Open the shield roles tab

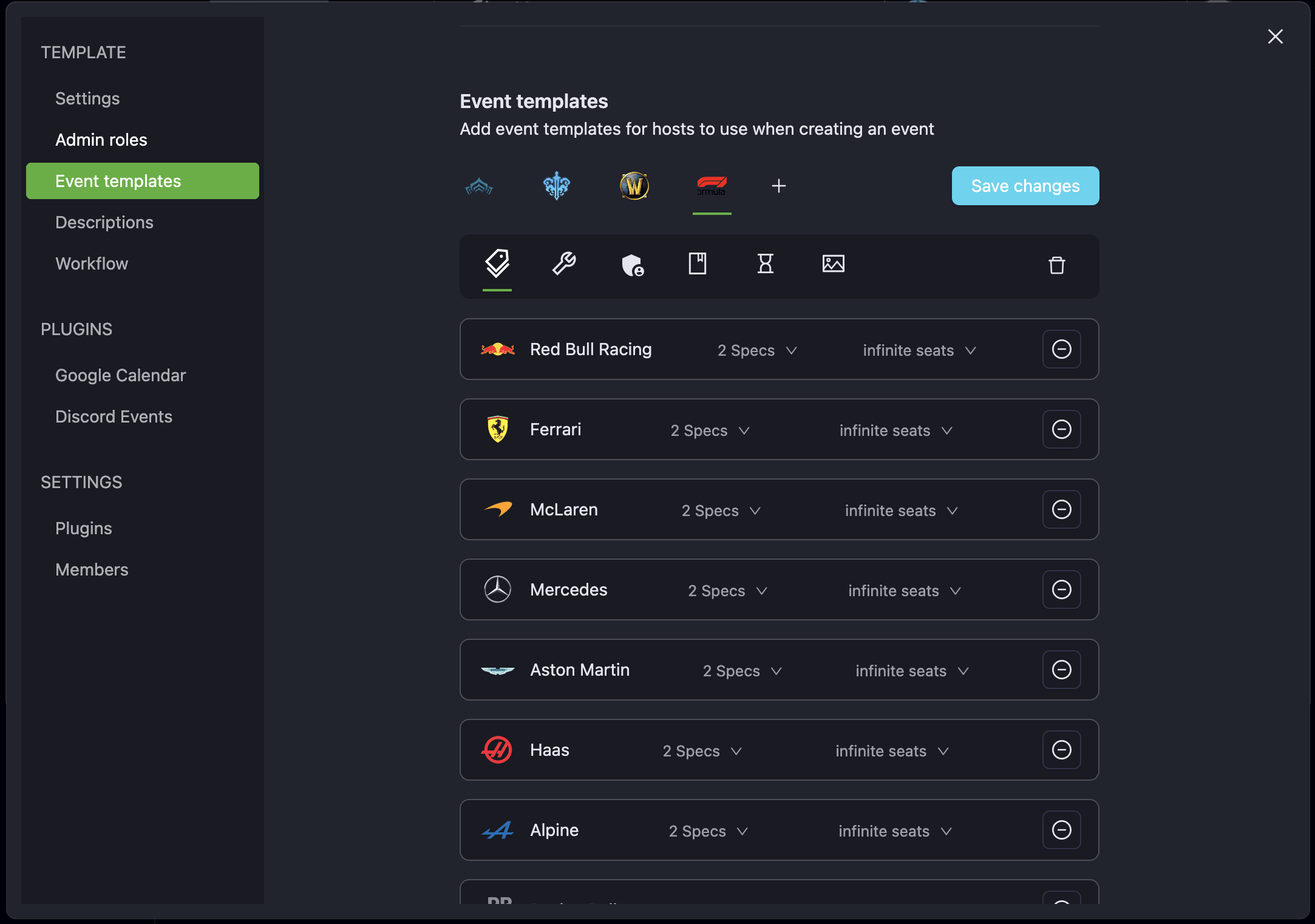click(x=632, y=265)
